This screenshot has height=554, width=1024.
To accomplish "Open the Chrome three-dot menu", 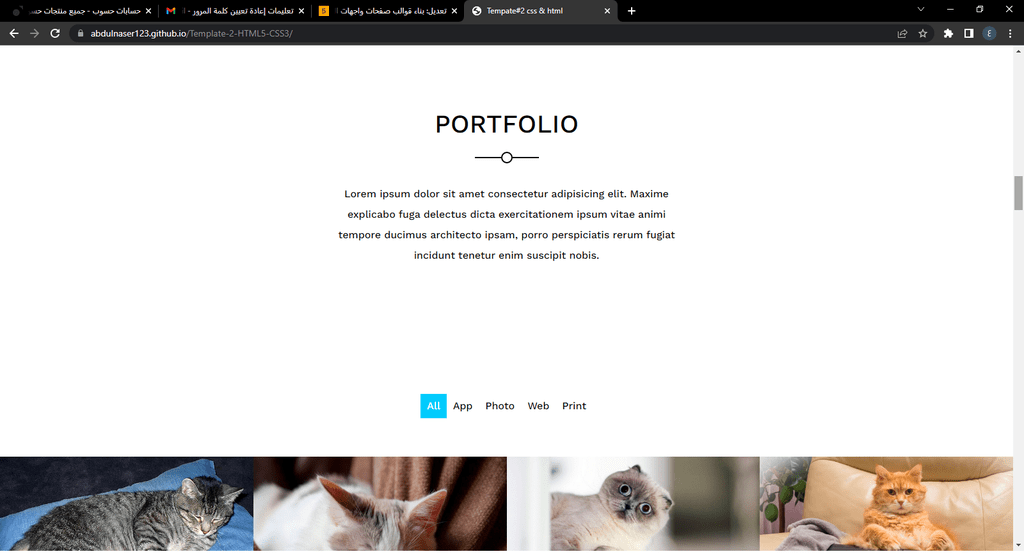I will (1010, 33).
